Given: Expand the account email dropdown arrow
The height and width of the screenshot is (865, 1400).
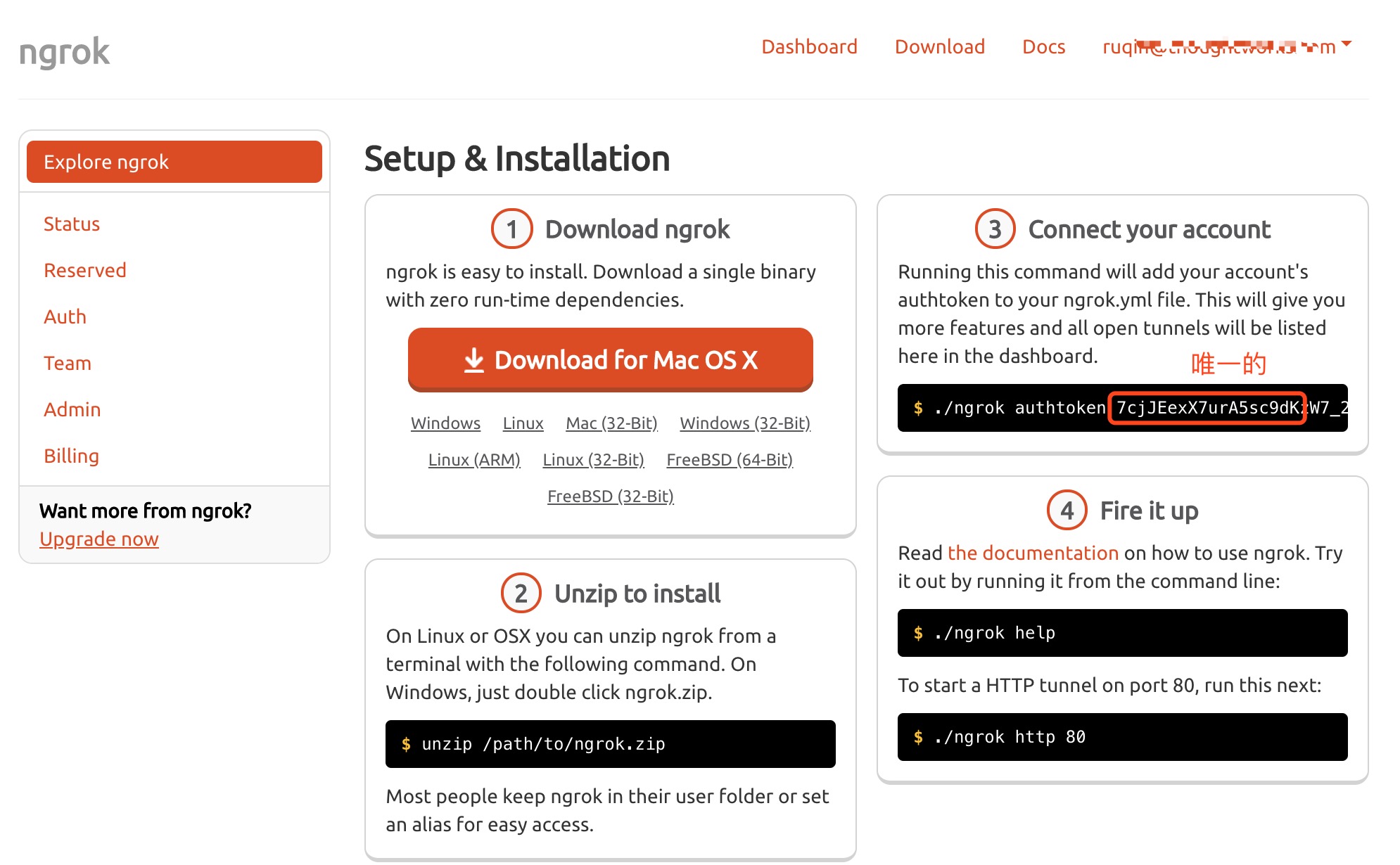Looking at the screenshot, I should [x=1347, y=44].
